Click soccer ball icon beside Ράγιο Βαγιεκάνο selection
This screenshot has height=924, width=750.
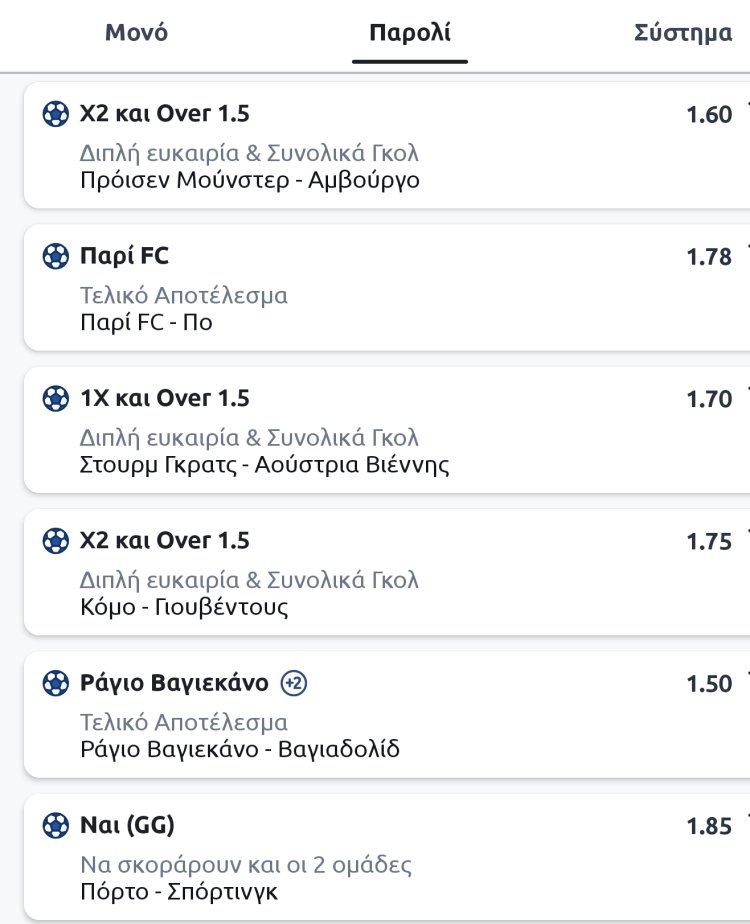pos(56,684)
